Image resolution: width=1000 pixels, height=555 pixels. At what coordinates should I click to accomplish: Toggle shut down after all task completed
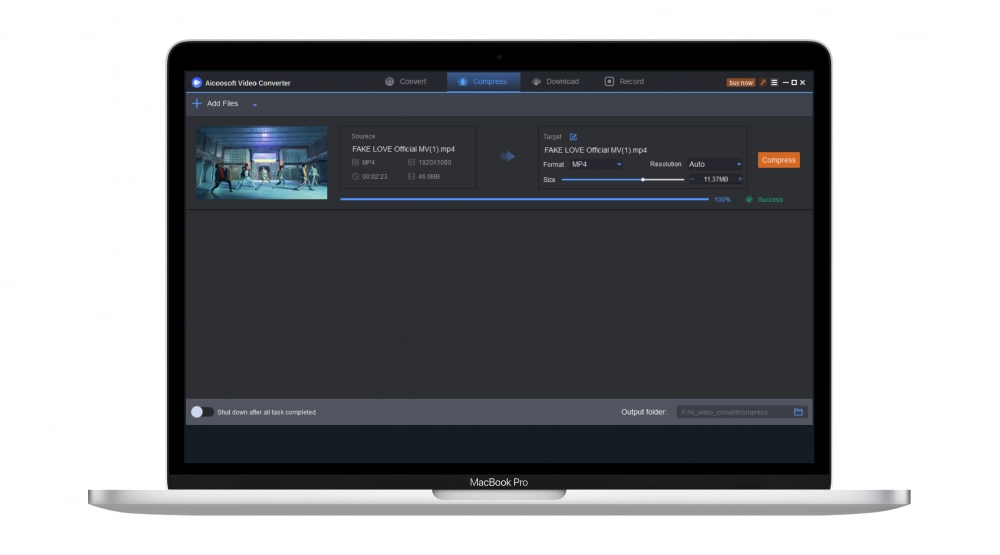(202, 412)
